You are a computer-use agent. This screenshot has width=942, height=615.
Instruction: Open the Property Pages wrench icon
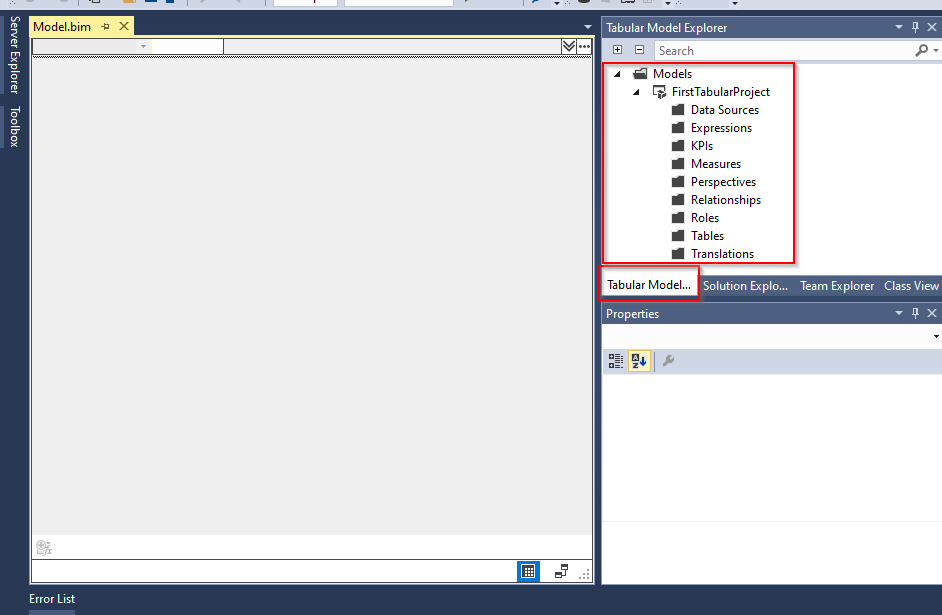pyautogui.click(x=668, y=361)
